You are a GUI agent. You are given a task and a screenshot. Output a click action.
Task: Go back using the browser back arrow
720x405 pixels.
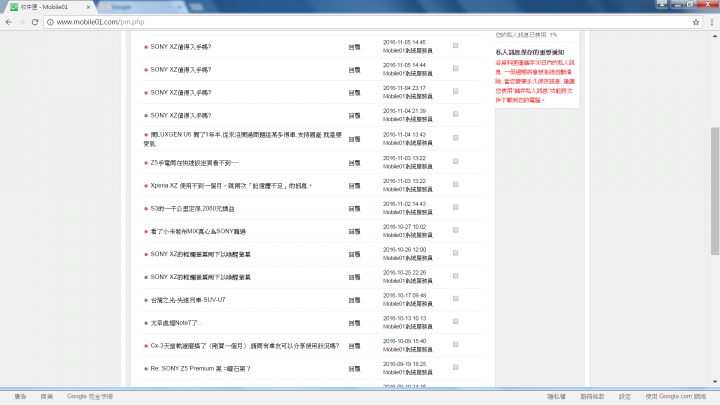tap(9, 22)
